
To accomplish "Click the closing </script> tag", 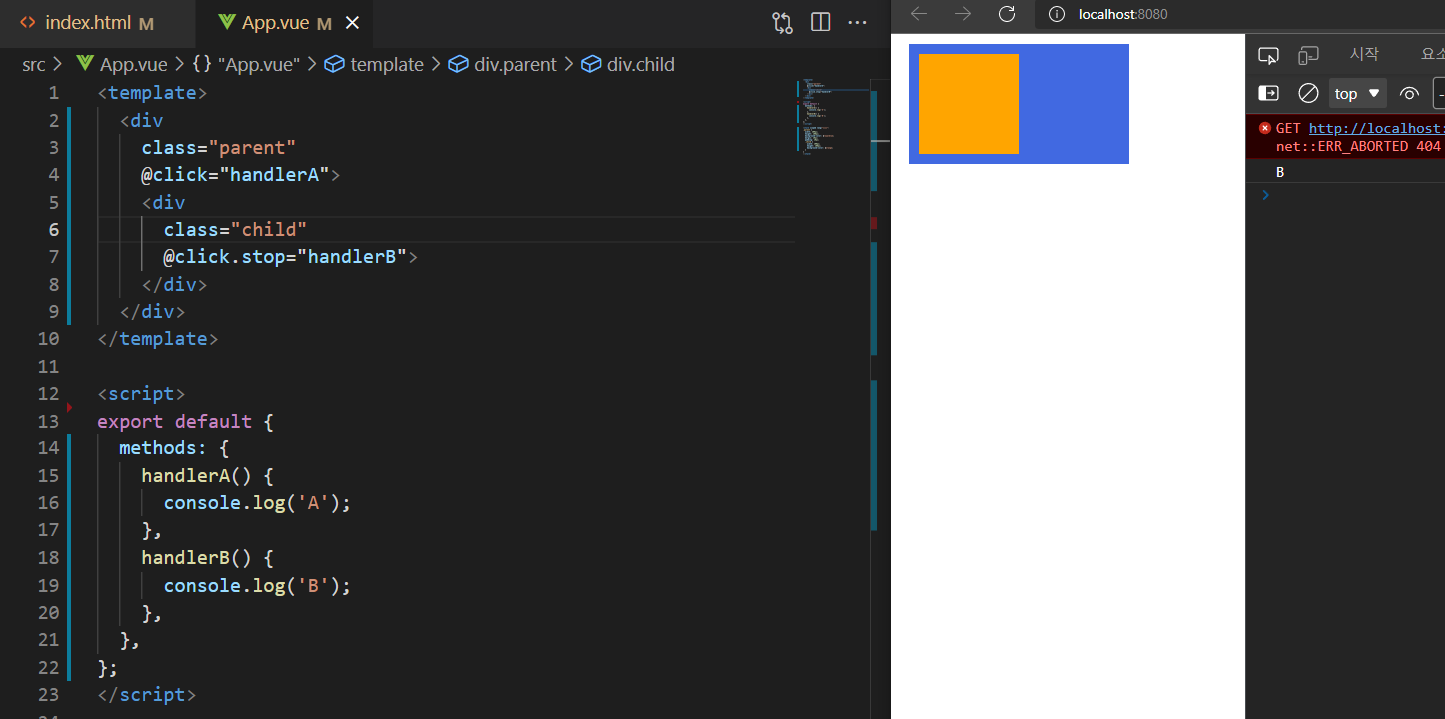I will tap(147, 694).
